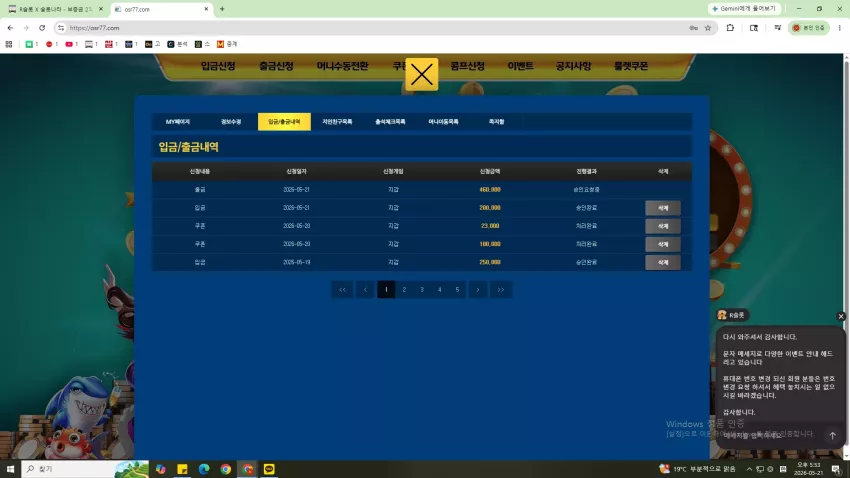Open Microsoft Edge from taskbar
Image resolution: width=850 pixels, height=478 pixels.
[204, 469]
